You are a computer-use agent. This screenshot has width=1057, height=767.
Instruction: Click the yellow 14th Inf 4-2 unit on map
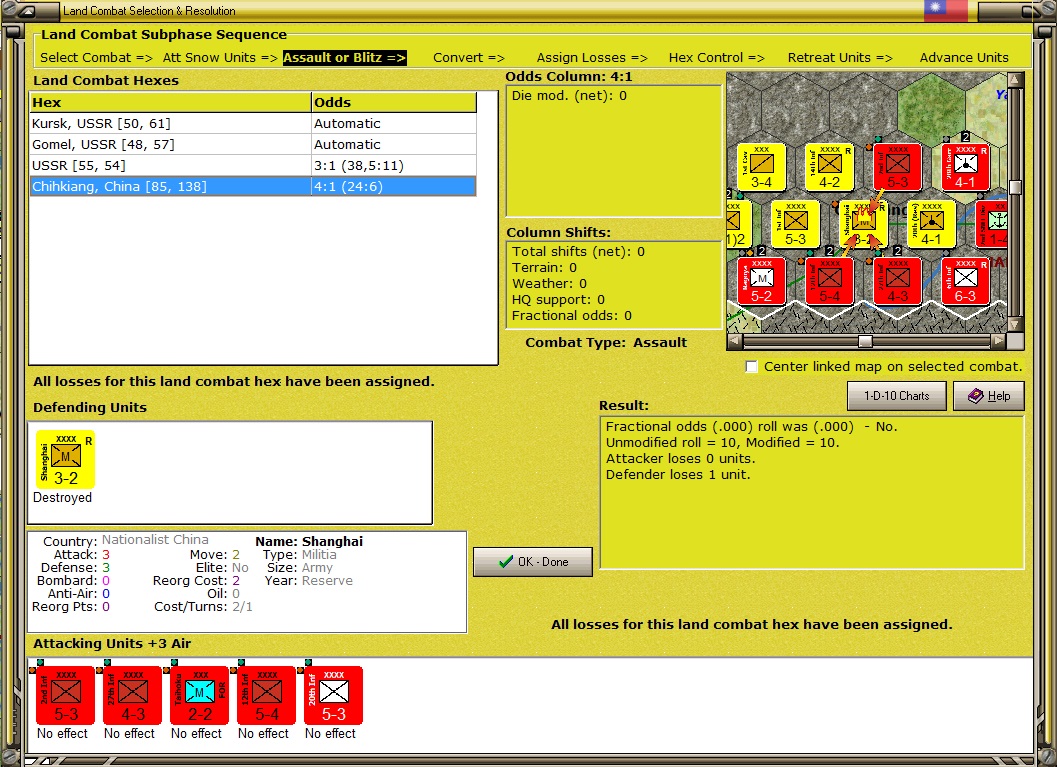click(829, 166)
